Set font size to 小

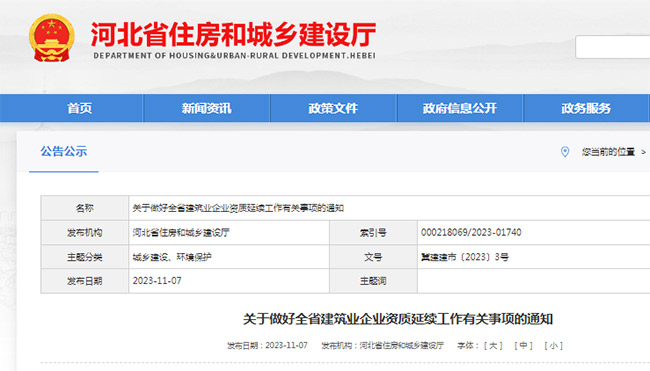coord(553,345)
